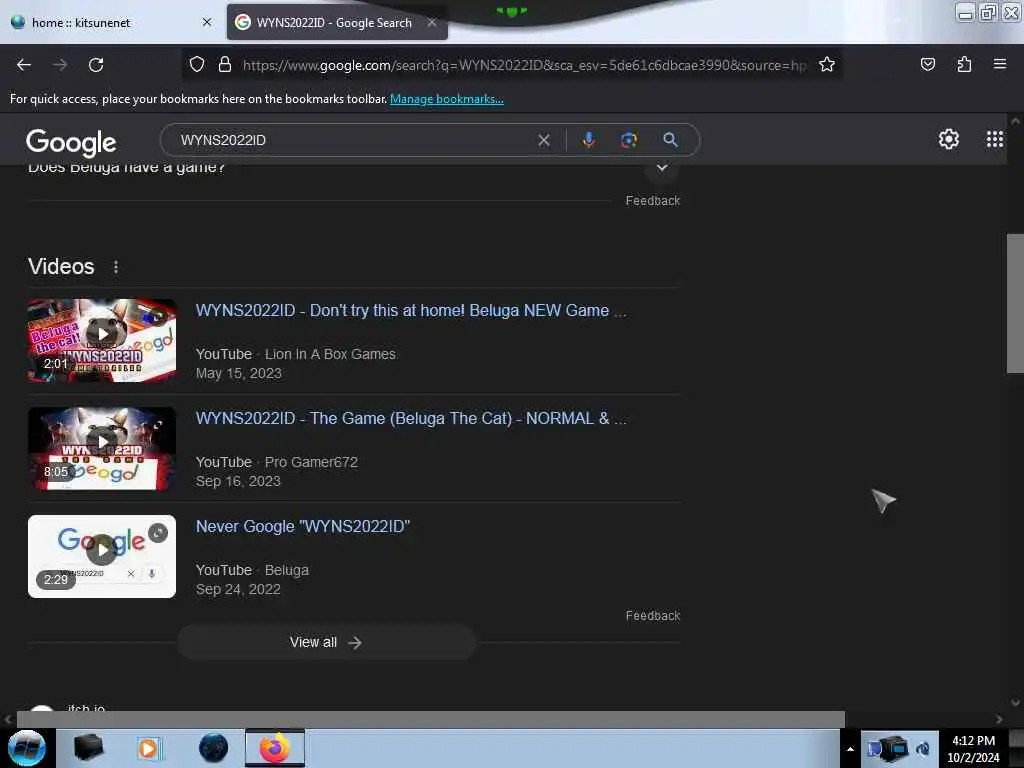Image resolution: width=1024 pixels, height=768 pixels.
Task: Play the 2:01 Lion In A Box thumbnail
Action: point(102,340)
